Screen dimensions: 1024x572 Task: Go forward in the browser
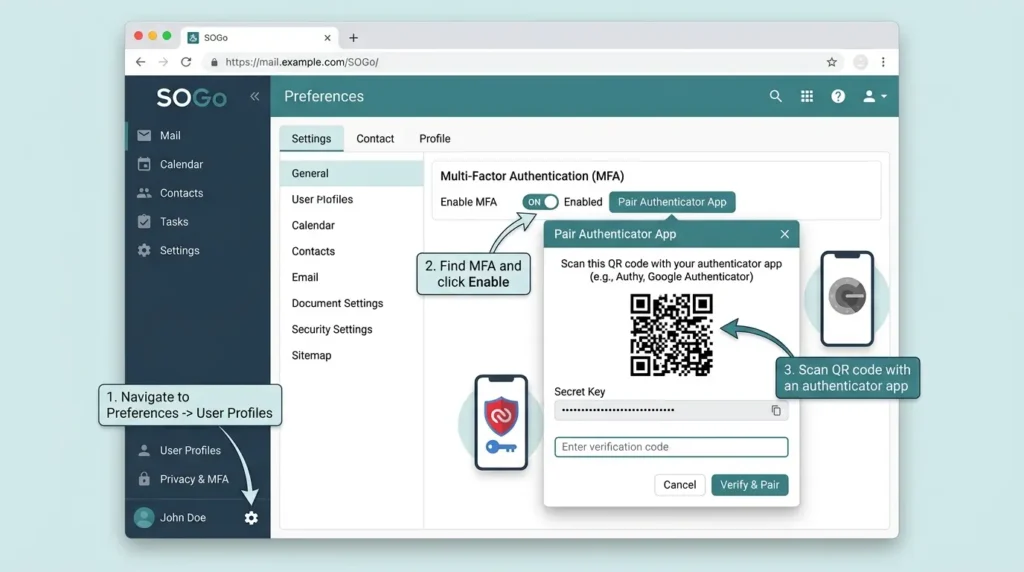[163, 62]
